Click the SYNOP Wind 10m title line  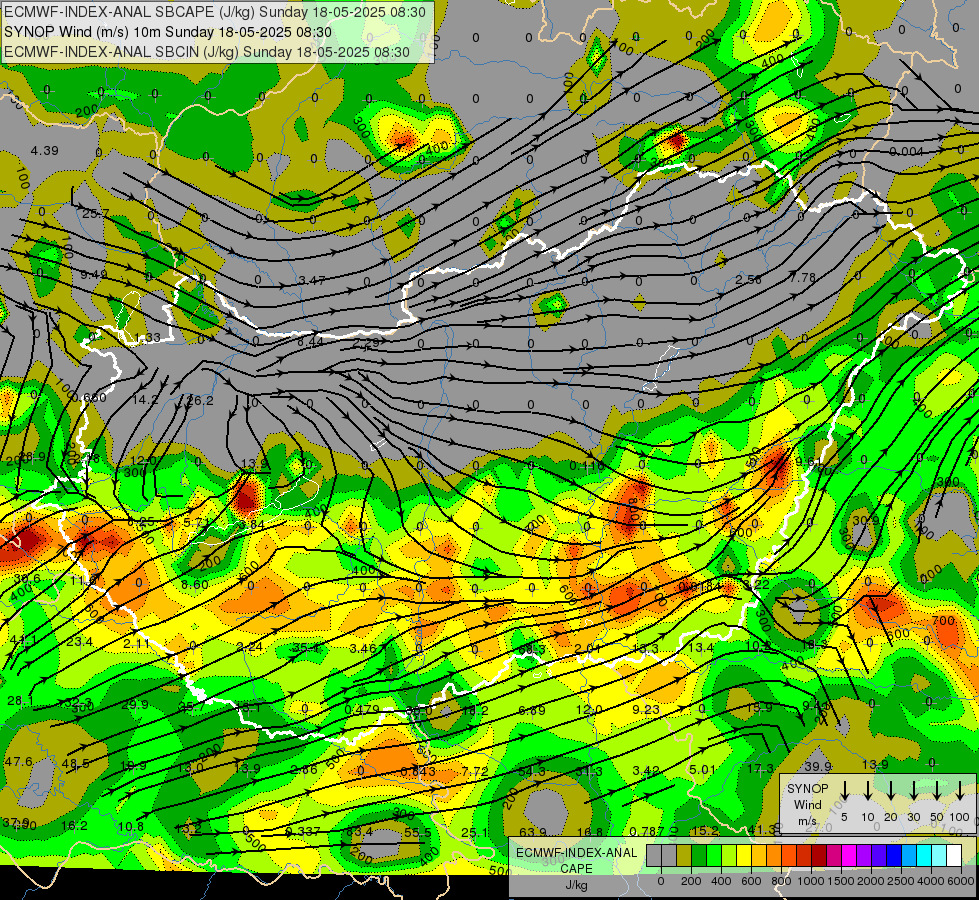(x=168, y=32)
